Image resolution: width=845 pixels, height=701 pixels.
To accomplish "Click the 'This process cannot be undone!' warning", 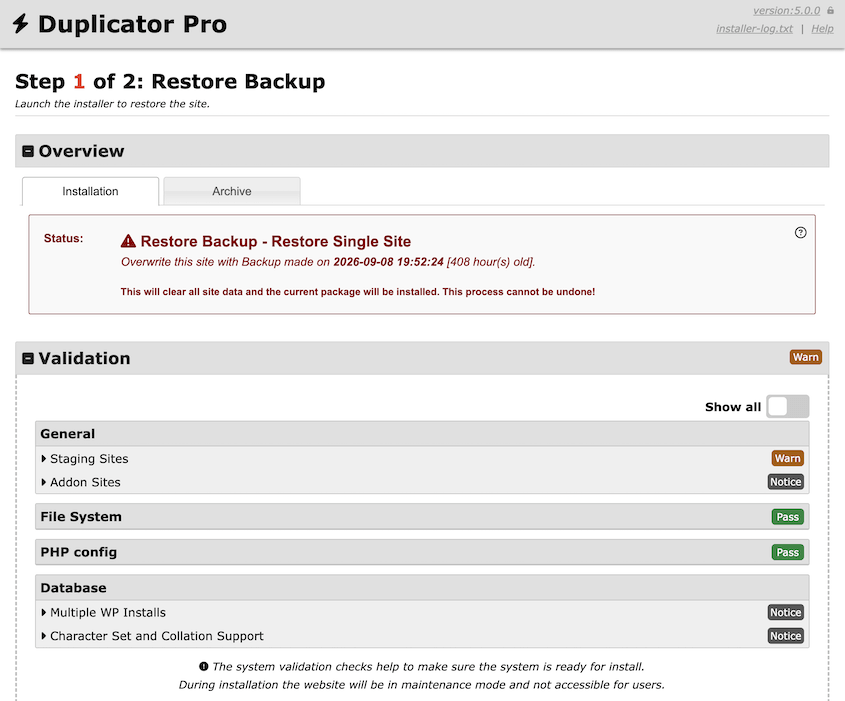I will pos(518,291).
